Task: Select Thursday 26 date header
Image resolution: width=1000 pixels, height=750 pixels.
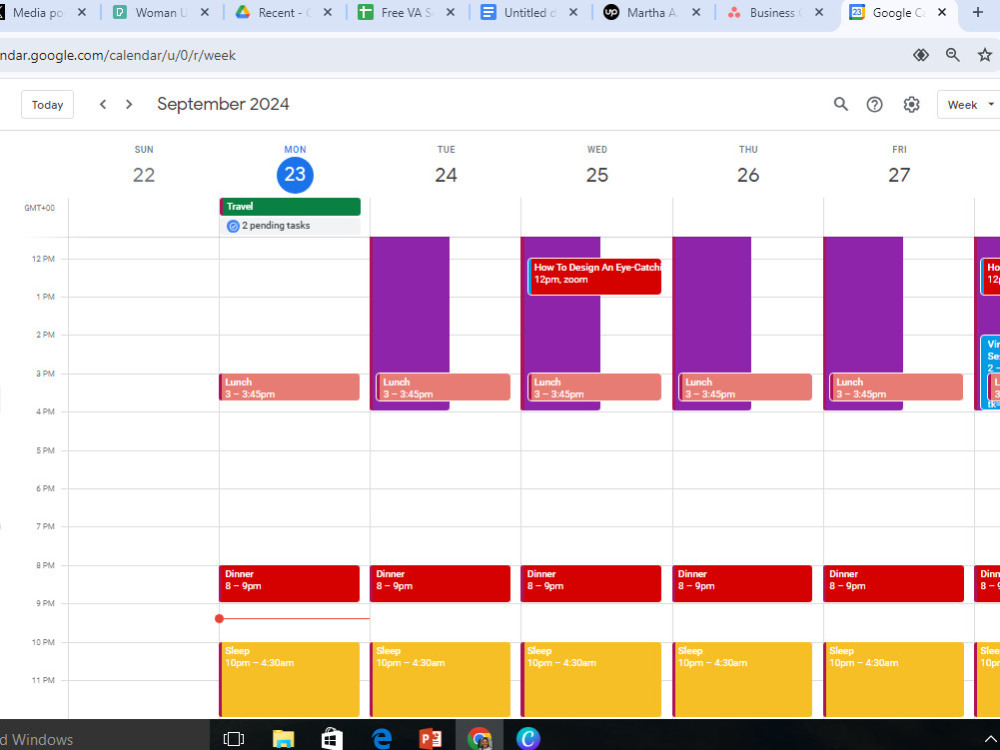Action: click(x=748, y=175)
